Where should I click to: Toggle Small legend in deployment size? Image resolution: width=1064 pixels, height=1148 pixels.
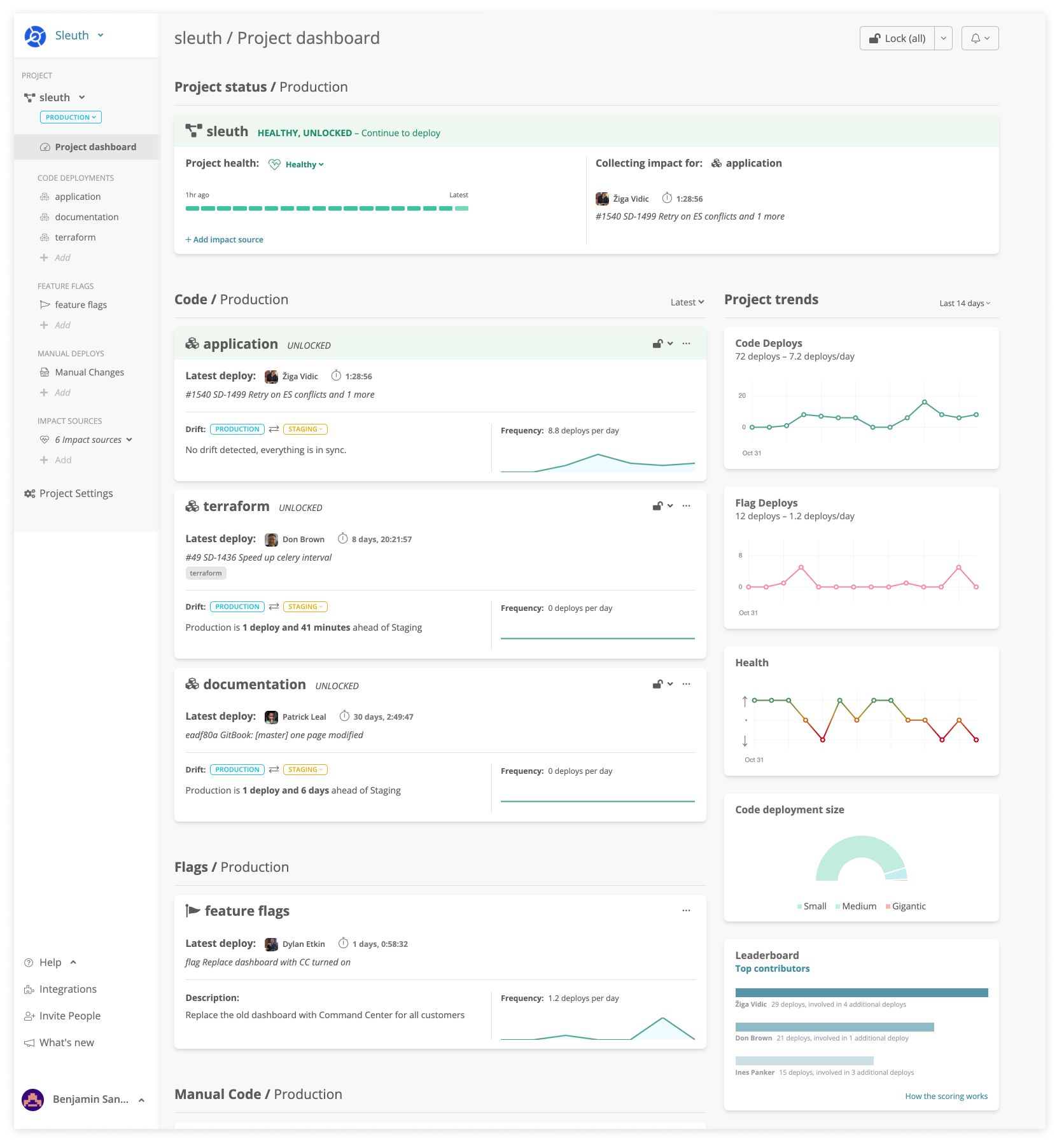[x=811, y=907]
